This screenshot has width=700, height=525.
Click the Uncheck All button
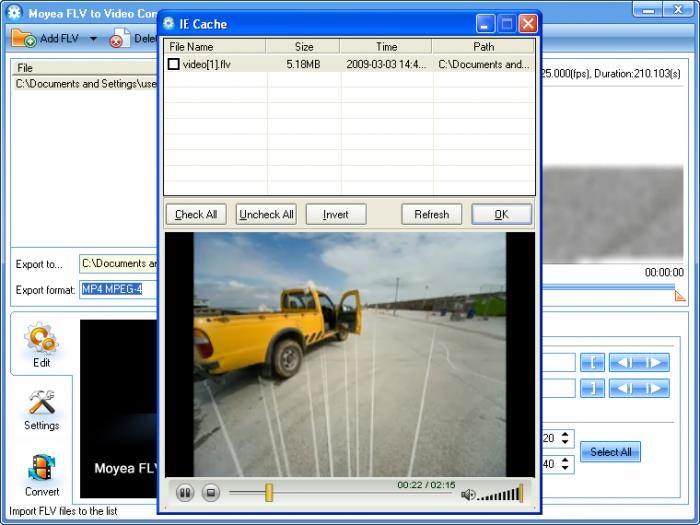pyautogui.click(x=266, y=215)
